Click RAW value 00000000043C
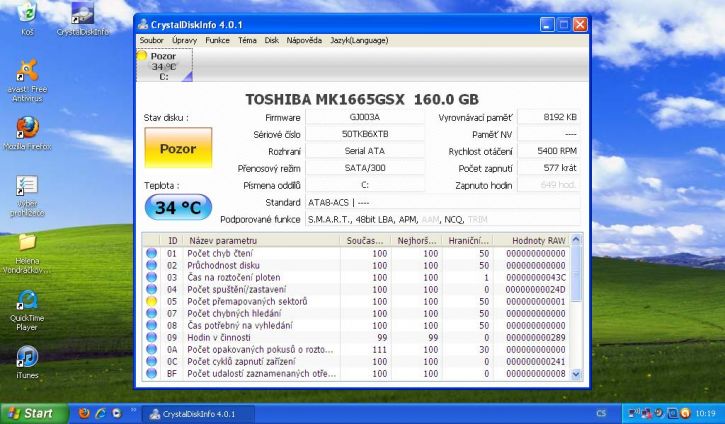 [535, 277]
